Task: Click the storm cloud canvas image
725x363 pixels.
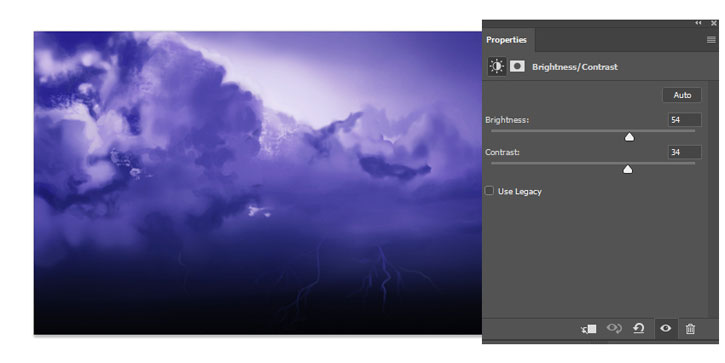Action: [258, 183]
